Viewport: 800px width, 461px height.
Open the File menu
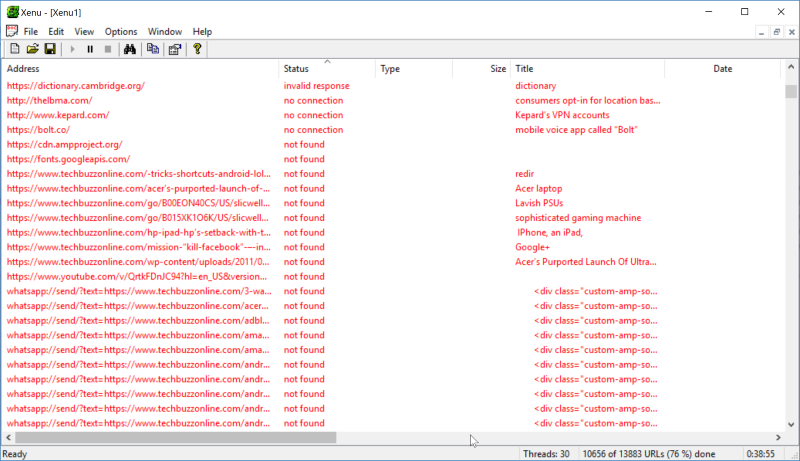click(x=31, y=32)
